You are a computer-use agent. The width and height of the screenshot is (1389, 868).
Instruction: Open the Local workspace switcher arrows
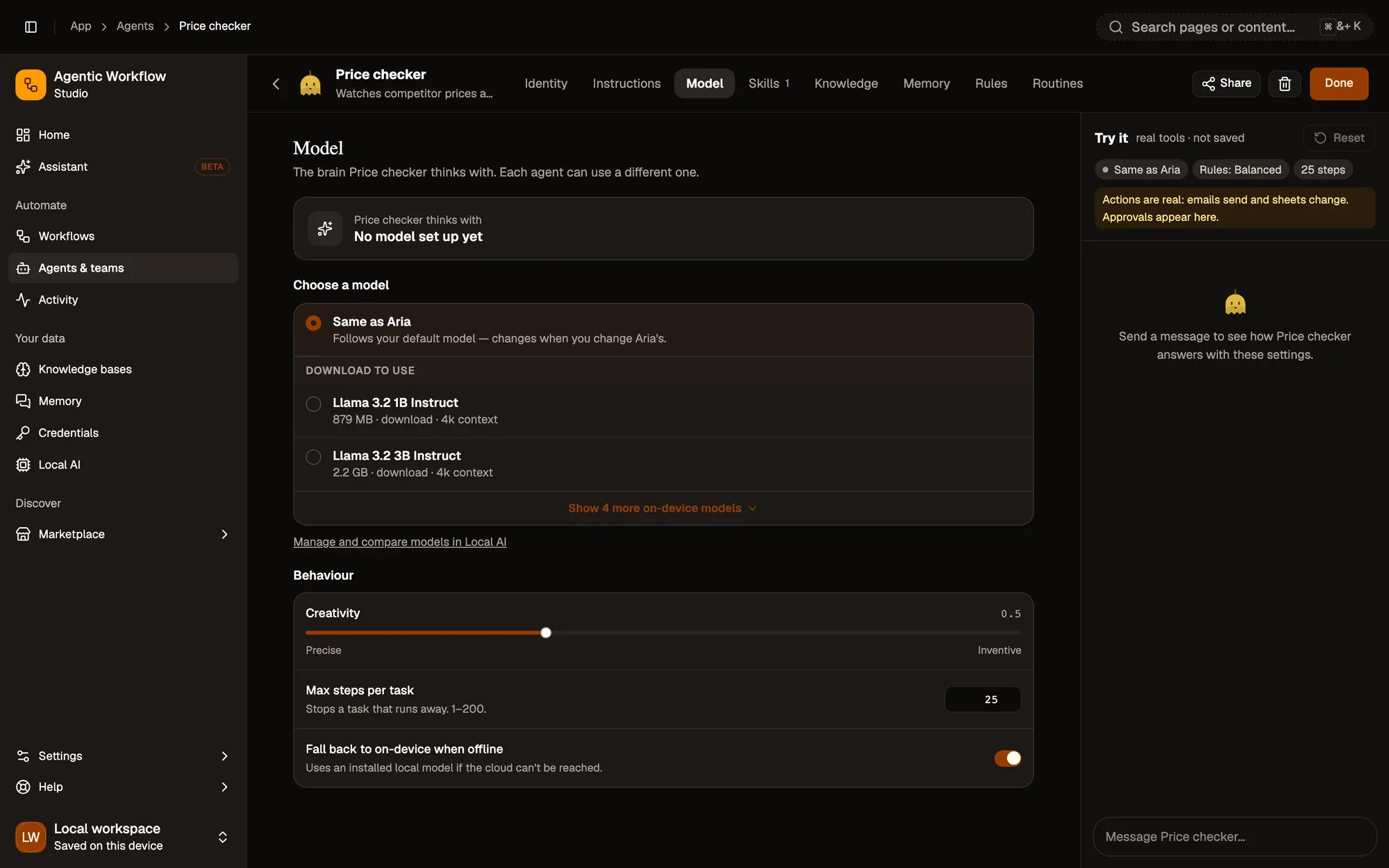point(223,837)
